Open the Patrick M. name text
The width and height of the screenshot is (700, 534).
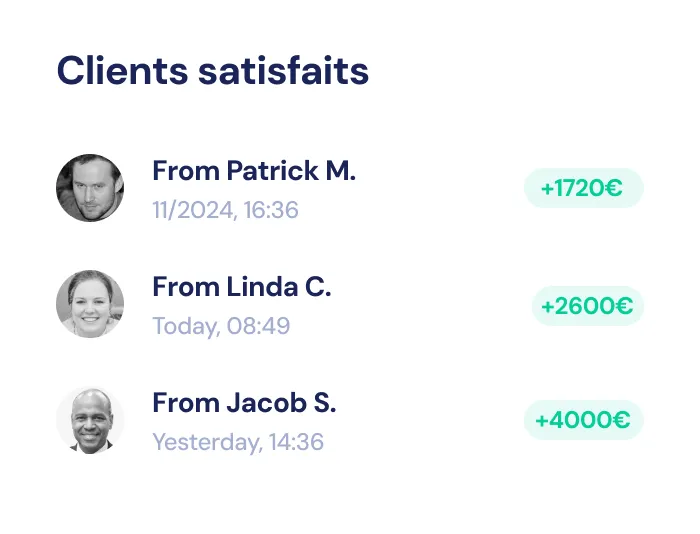point(291,171)
